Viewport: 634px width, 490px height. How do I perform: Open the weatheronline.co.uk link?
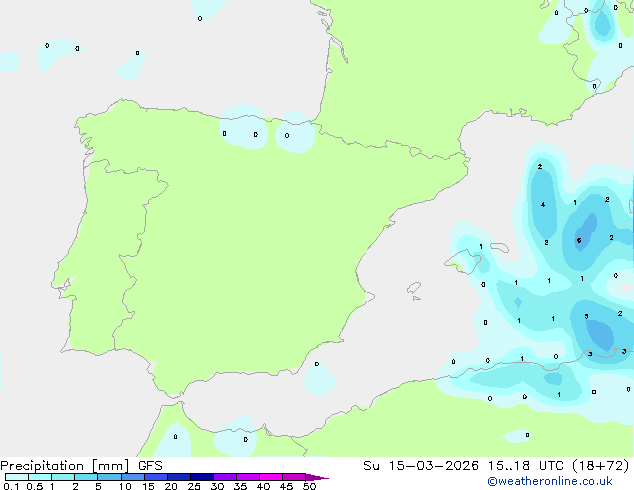(x=550, y=481)
